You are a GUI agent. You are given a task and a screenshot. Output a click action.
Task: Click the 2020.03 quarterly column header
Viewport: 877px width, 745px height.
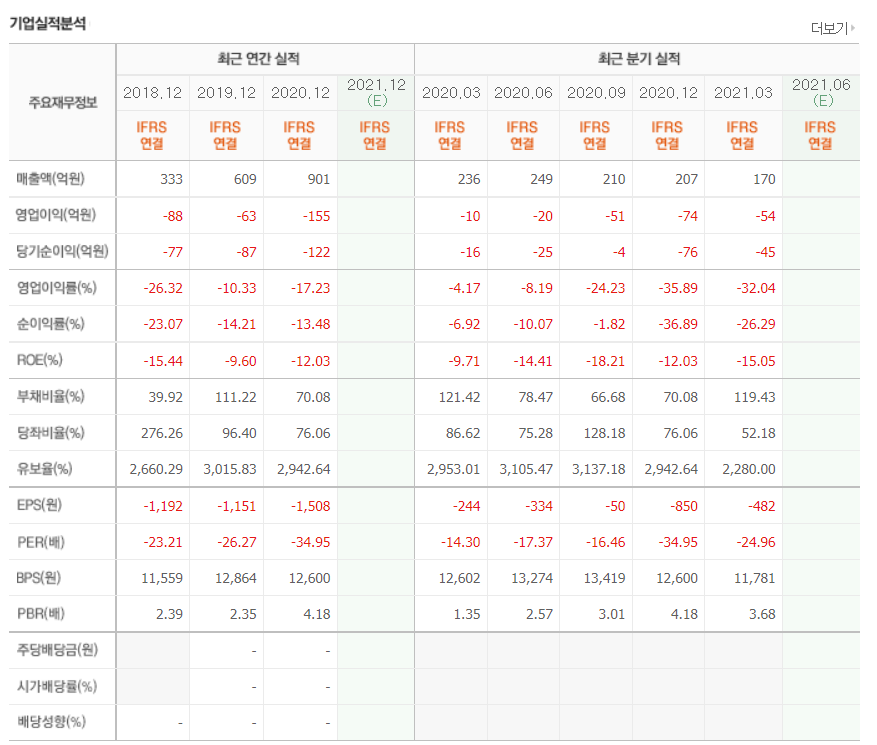click(x=451, y=93)
